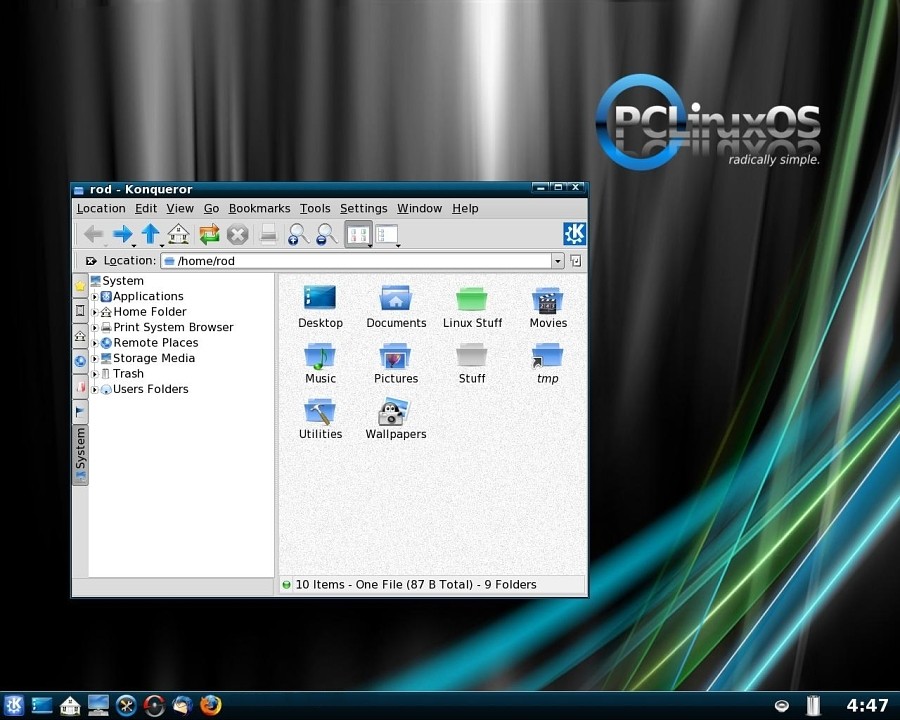Select the vertical System sidebar tab
900x720 pixels.
pyautogui.click(x=80, y=455)
